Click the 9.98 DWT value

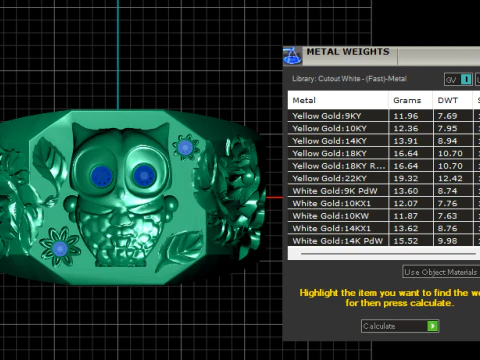pos(447,241)
